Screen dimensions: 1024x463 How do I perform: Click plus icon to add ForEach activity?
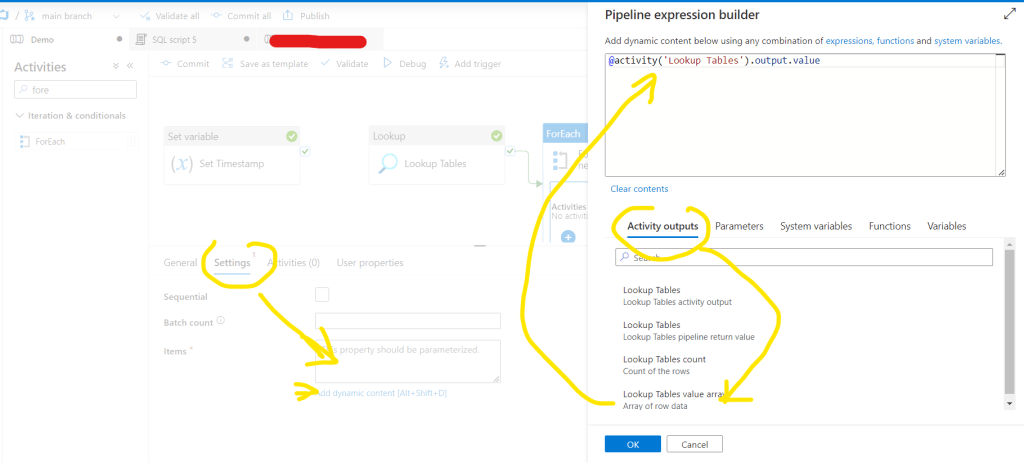coord(568,237)
